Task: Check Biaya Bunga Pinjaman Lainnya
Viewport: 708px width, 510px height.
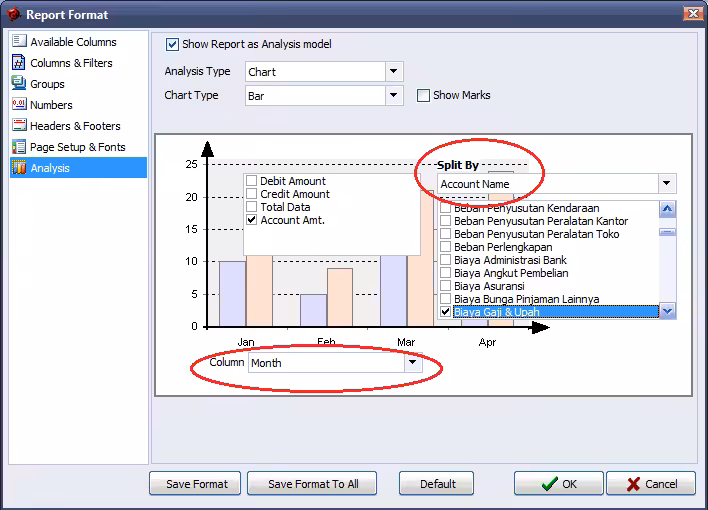Action: pos(446,299)
